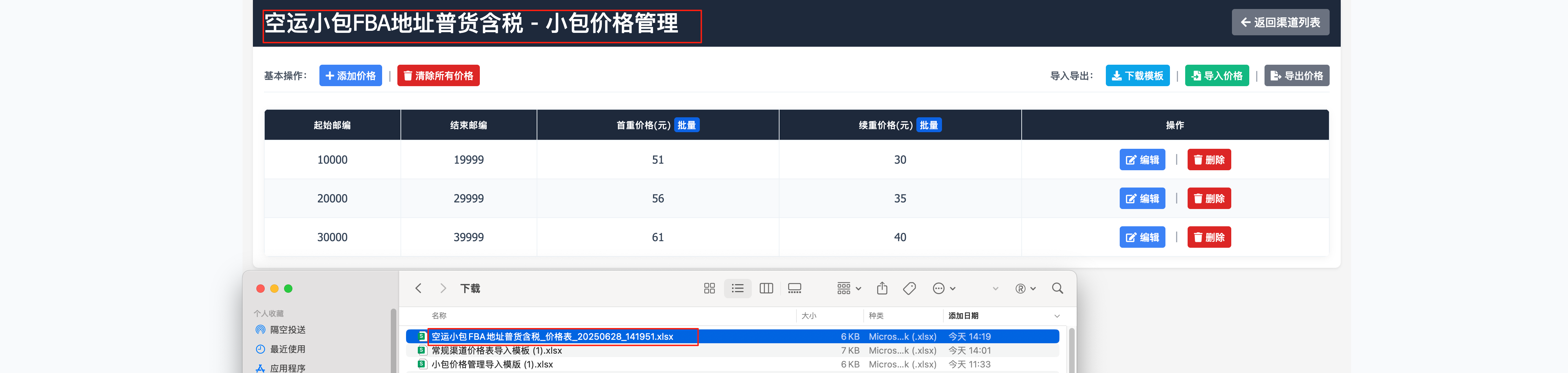Open 应用程序 in Finder sidebar
The height and width of the screenshot is (373, 1568).
point(287,368)
